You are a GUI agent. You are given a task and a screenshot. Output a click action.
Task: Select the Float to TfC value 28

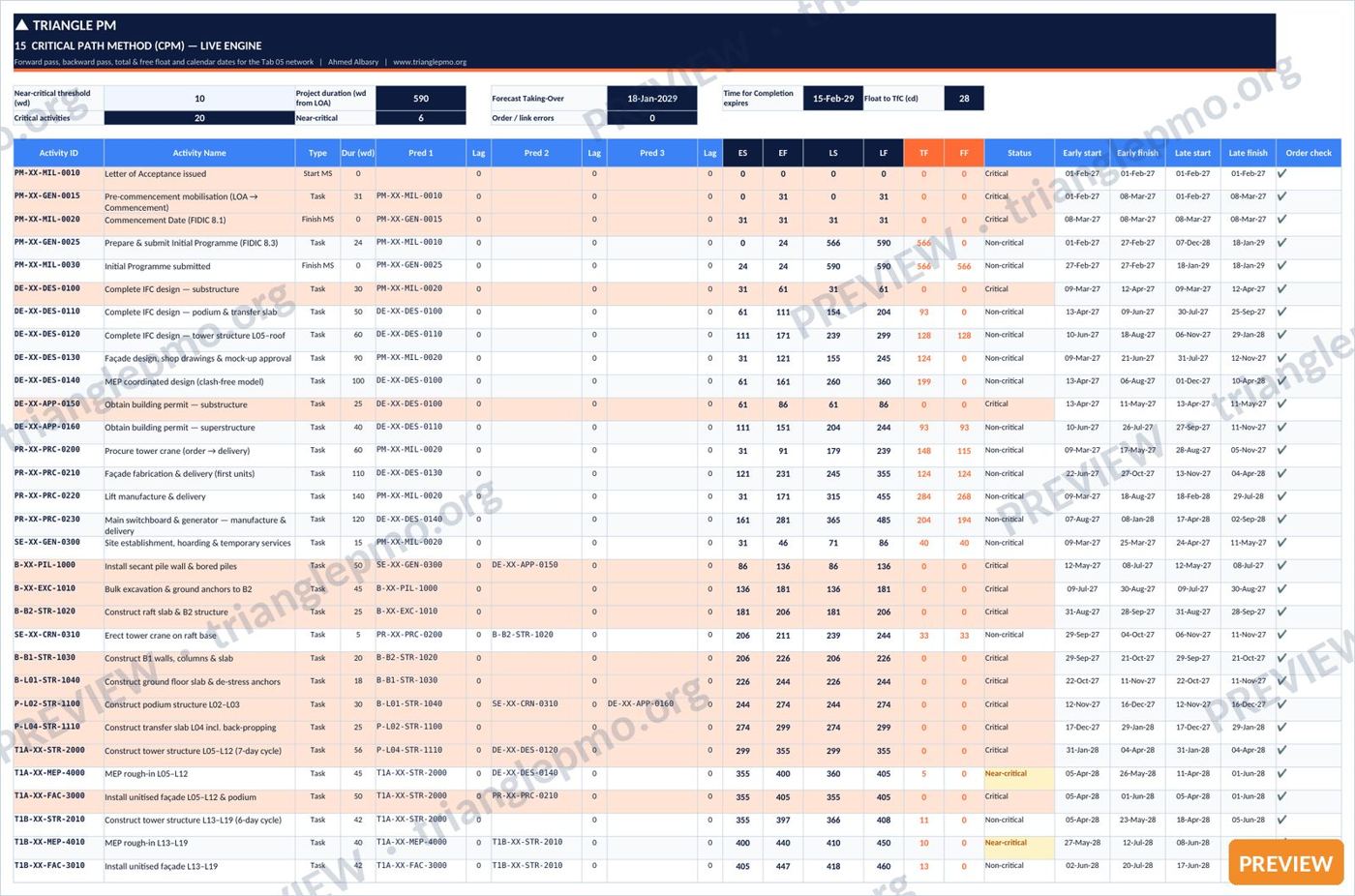[x=964, y=99]
